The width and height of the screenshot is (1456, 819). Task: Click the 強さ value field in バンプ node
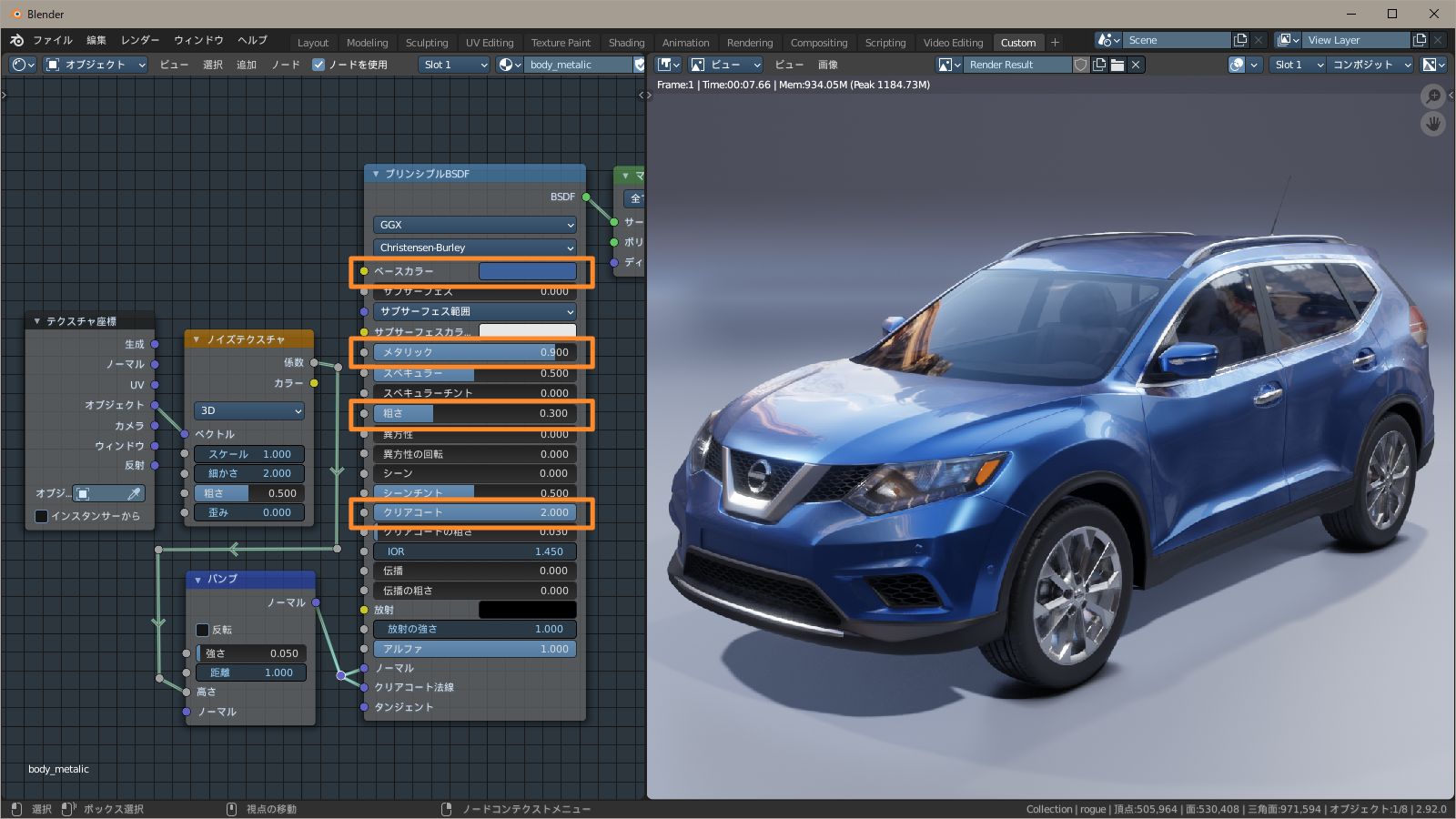pos(252,653)
